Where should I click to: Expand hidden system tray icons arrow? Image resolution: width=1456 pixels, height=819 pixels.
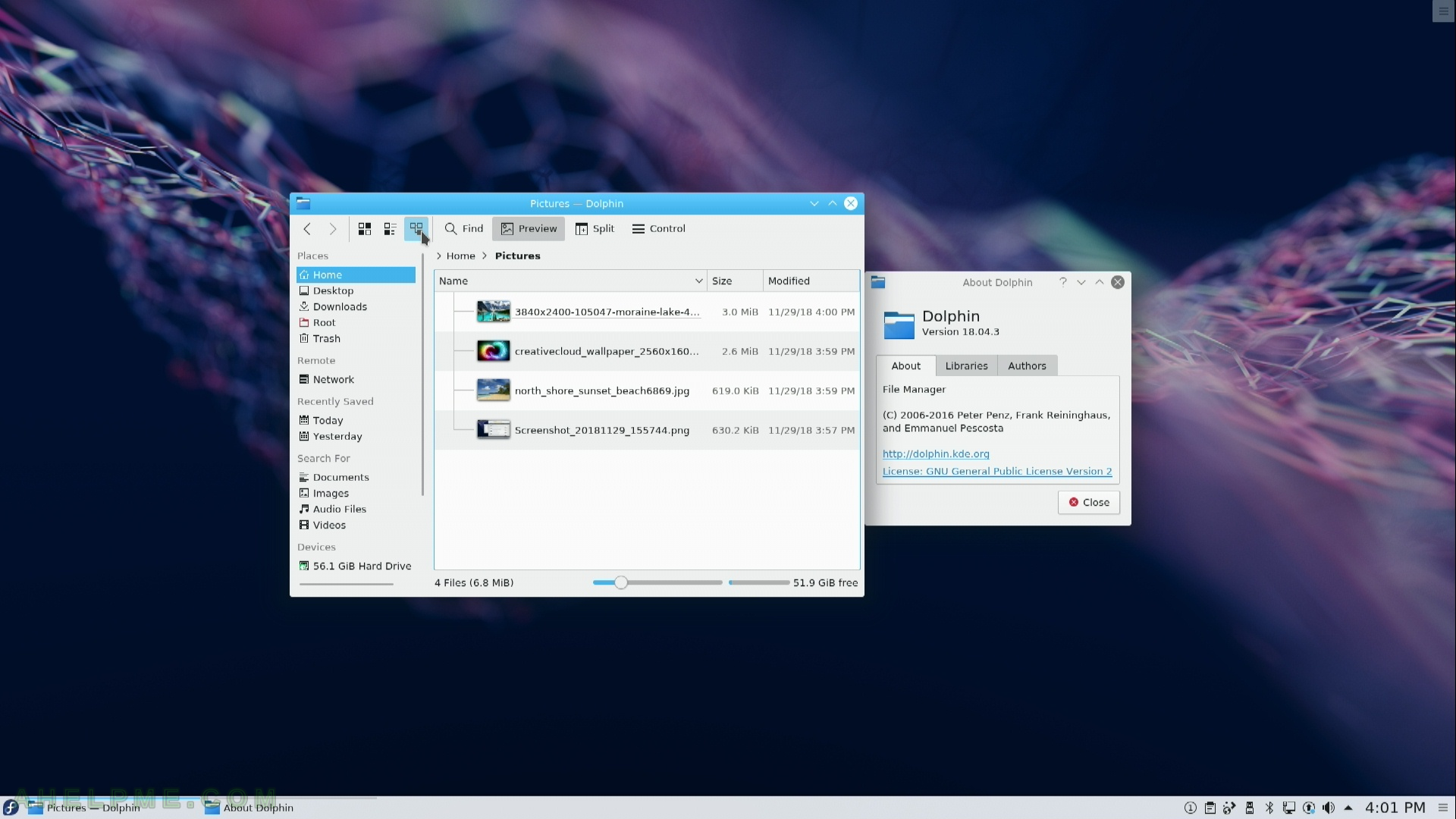tap(1348, 808)
